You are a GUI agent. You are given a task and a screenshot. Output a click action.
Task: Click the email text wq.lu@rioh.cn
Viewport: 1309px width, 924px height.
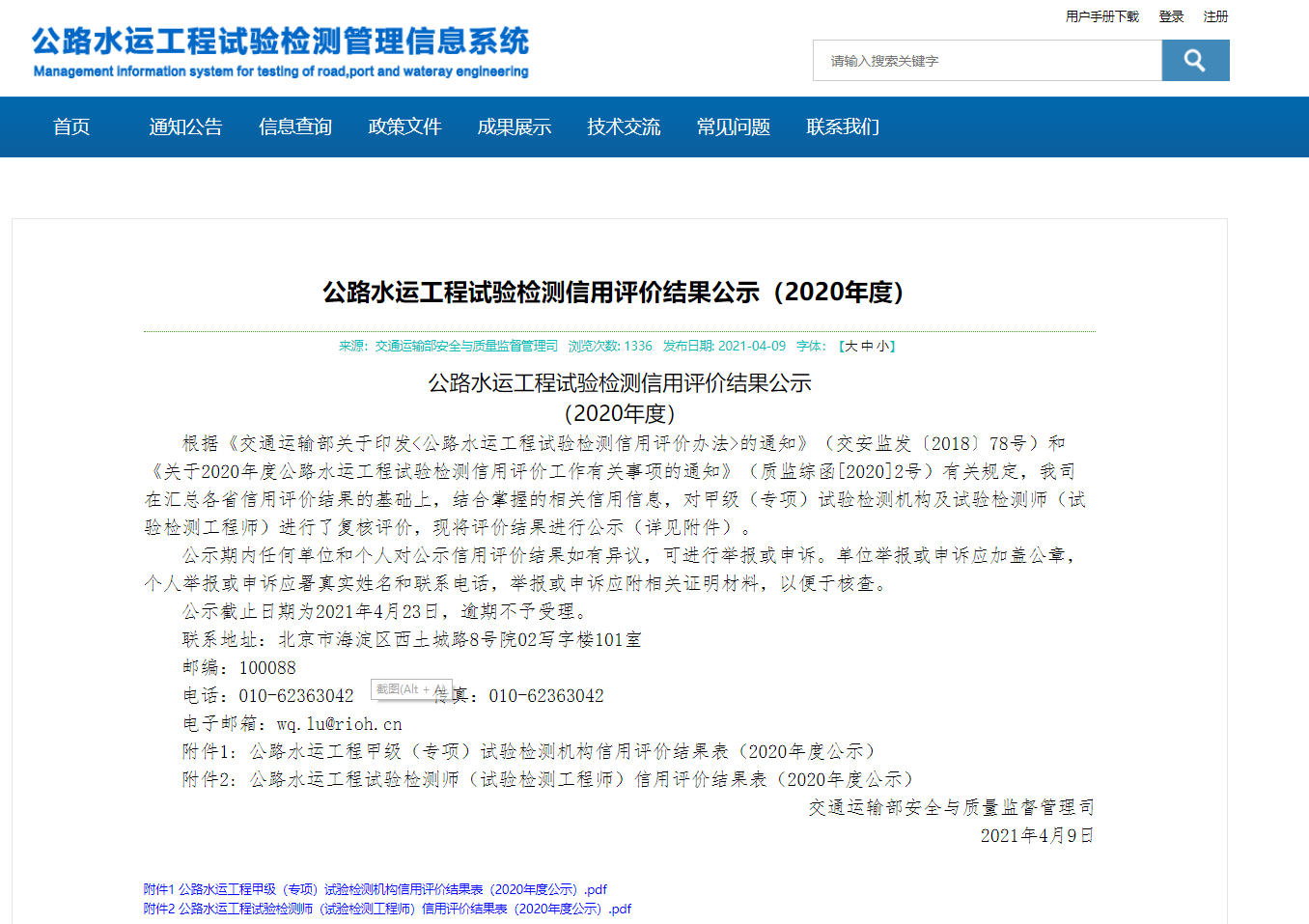click(x=339, y=723)
